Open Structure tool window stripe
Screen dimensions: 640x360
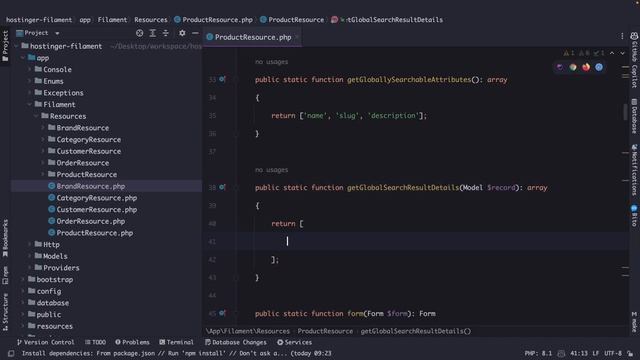click(x=5, y=312)
